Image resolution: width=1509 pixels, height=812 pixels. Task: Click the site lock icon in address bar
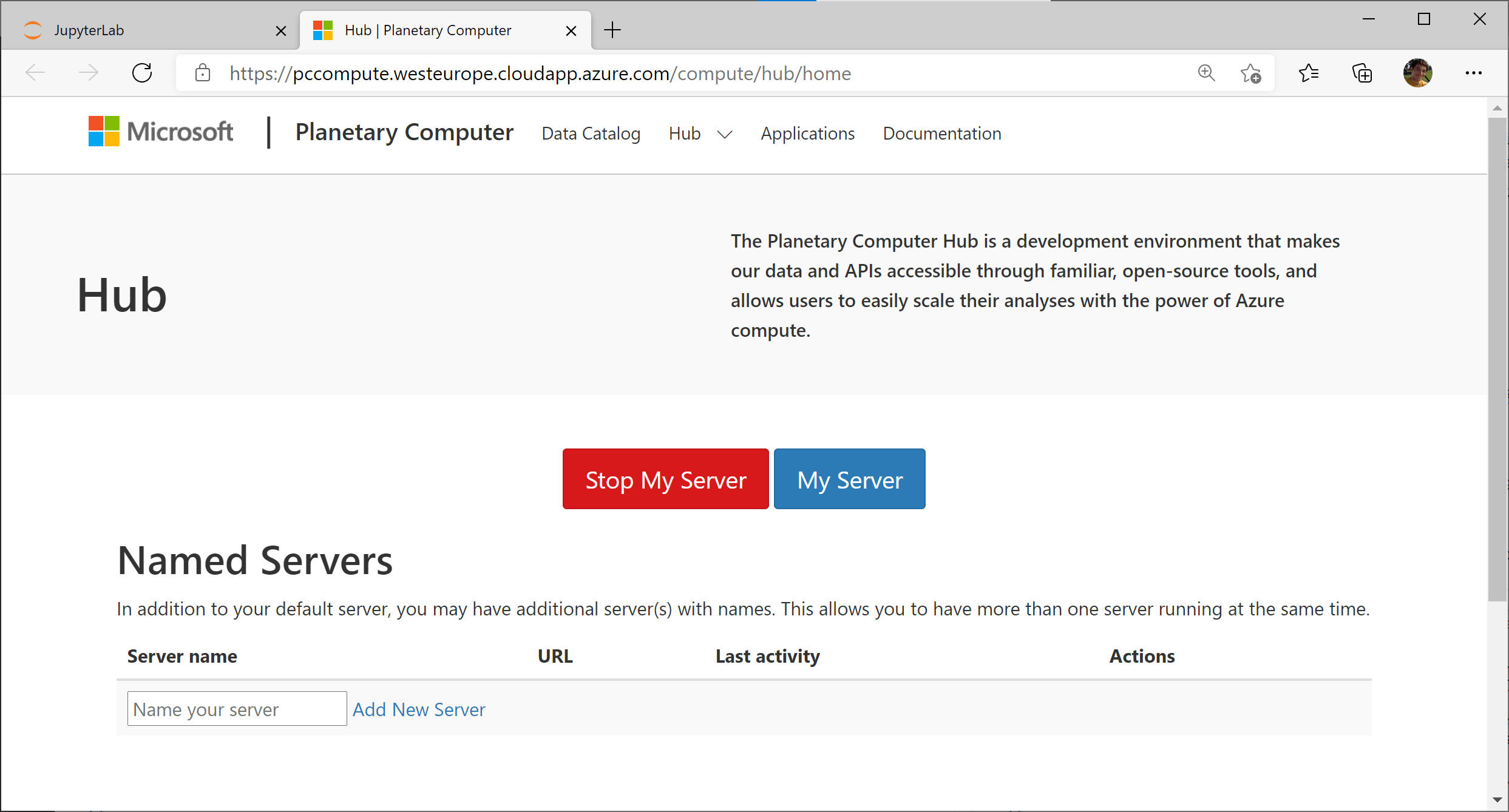pyautogui.click(x=203, y=73)
